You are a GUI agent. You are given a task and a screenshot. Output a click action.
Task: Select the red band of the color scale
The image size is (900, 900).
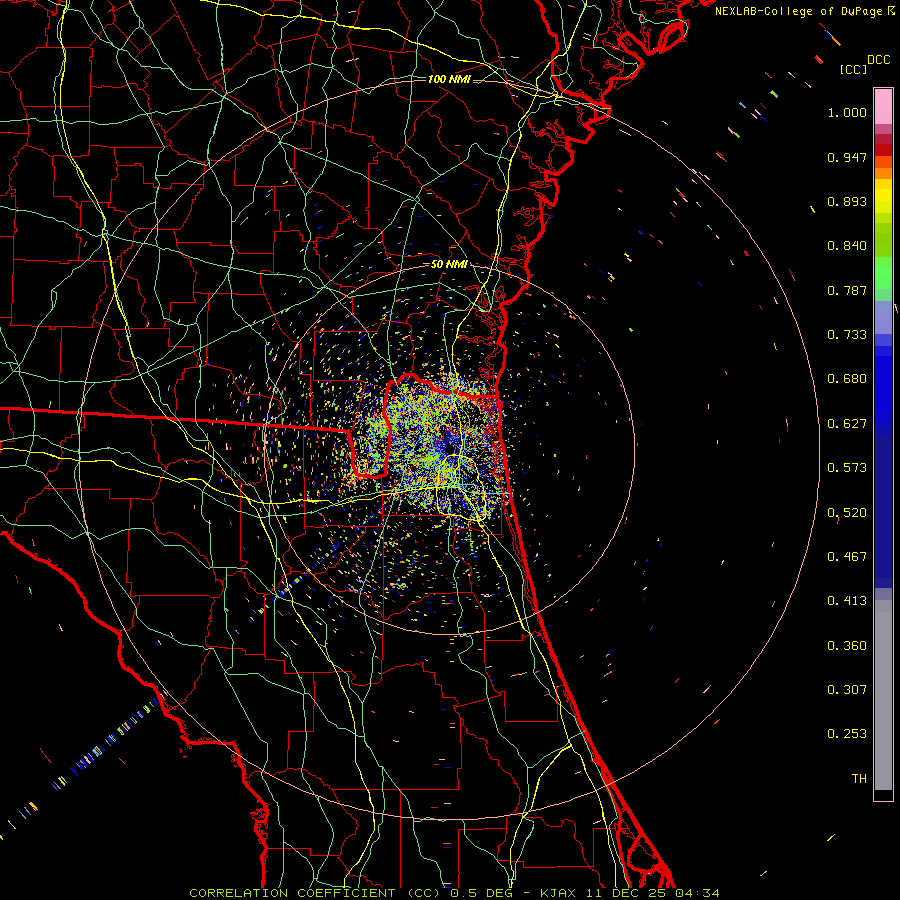883,149
